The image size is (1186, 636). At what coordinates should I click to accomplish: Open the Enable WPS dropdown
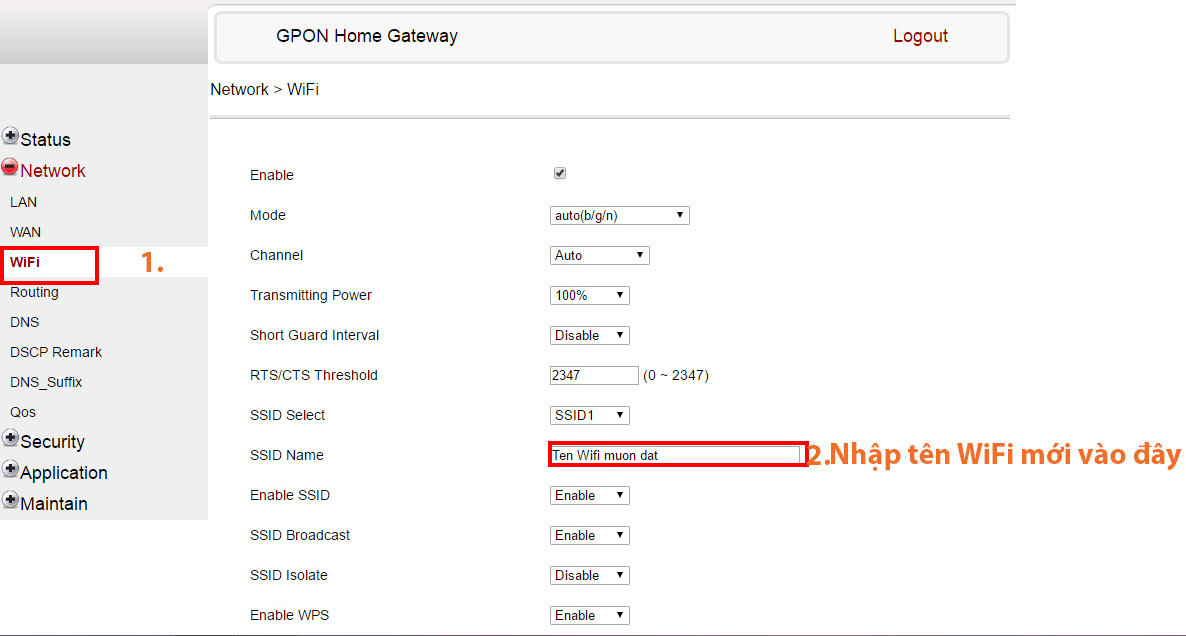[589, 616]
